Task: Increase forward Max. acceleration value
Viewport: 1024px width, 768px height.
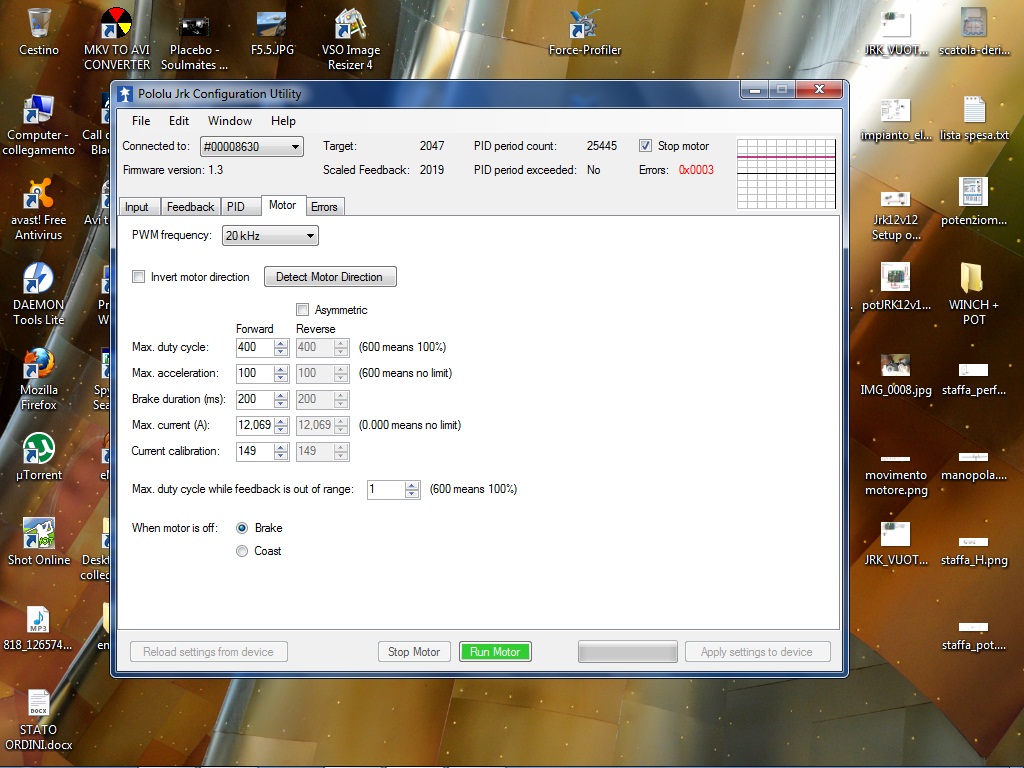Action: (x=281, y=370)
